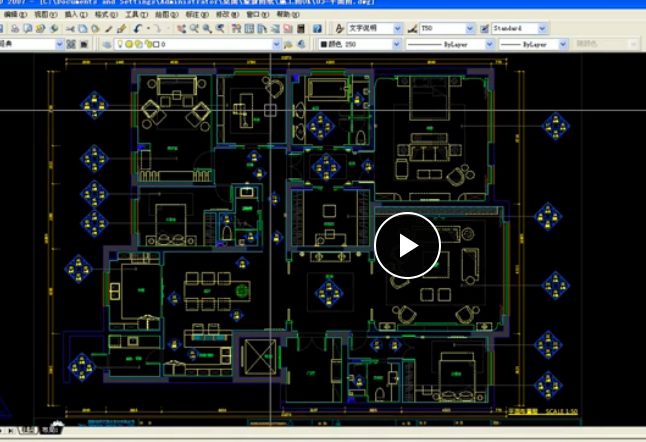
Task: Click the color 250 swatch square
Action: tap(324, 44)
